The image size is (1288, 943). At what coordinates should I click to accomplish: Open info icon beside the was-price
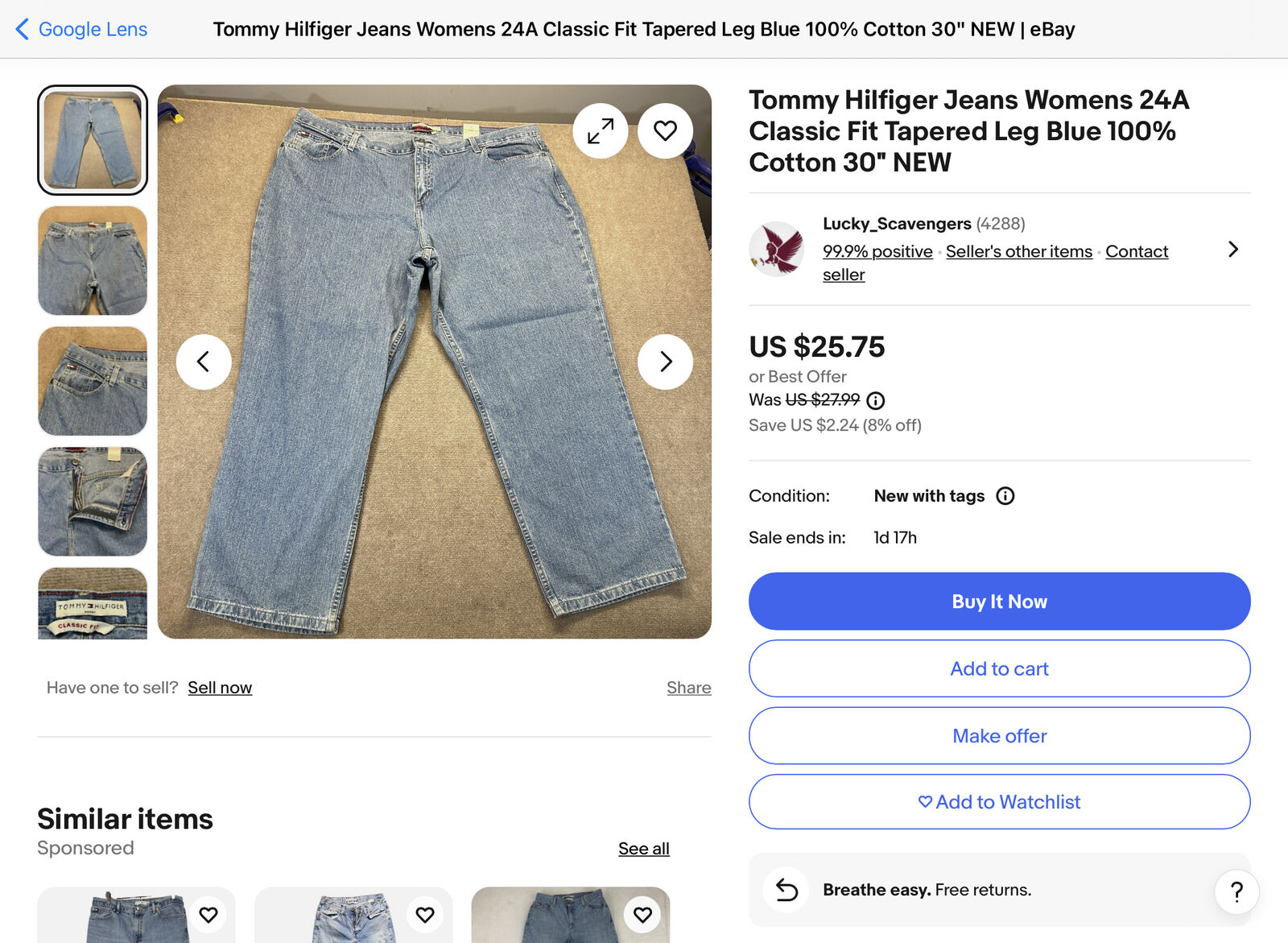[x=876, y=400]
